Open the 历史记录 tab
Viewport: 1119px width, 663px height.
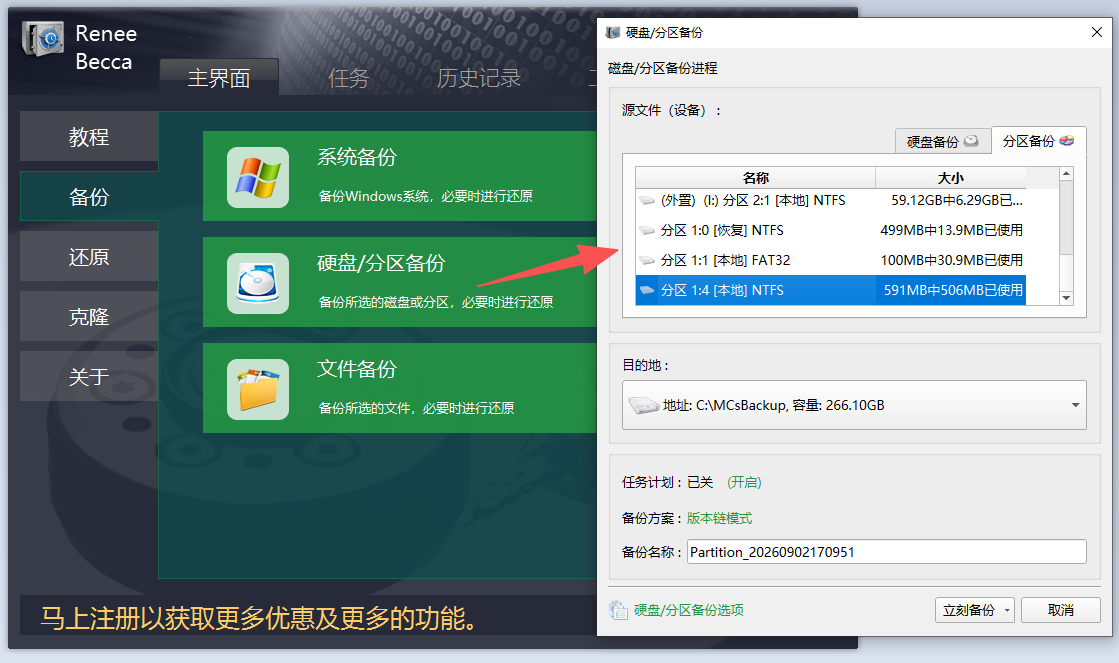point(479,77)
